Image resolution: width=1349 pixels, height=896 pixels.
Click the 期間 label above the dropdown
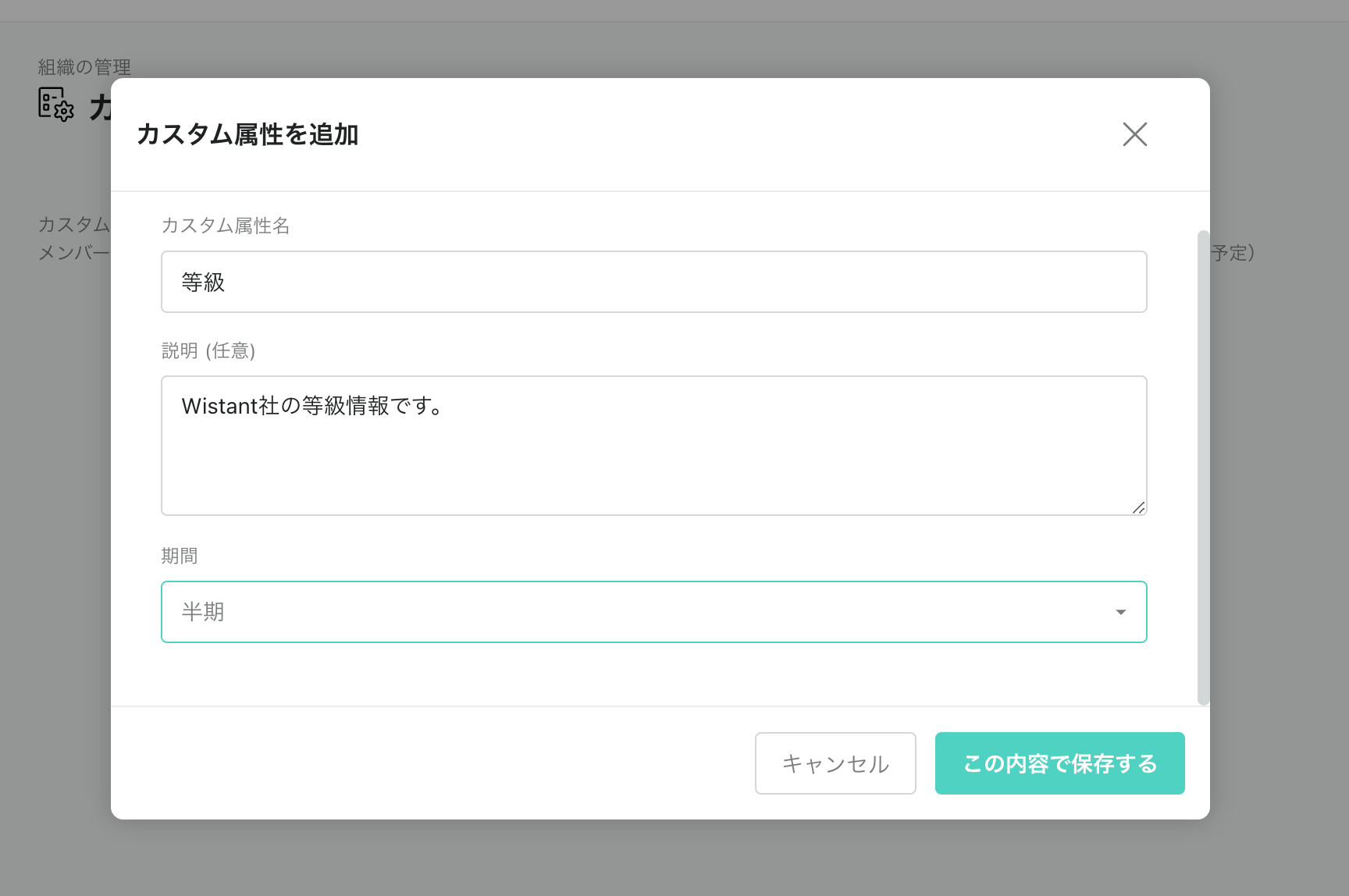(x=179, y=556)
